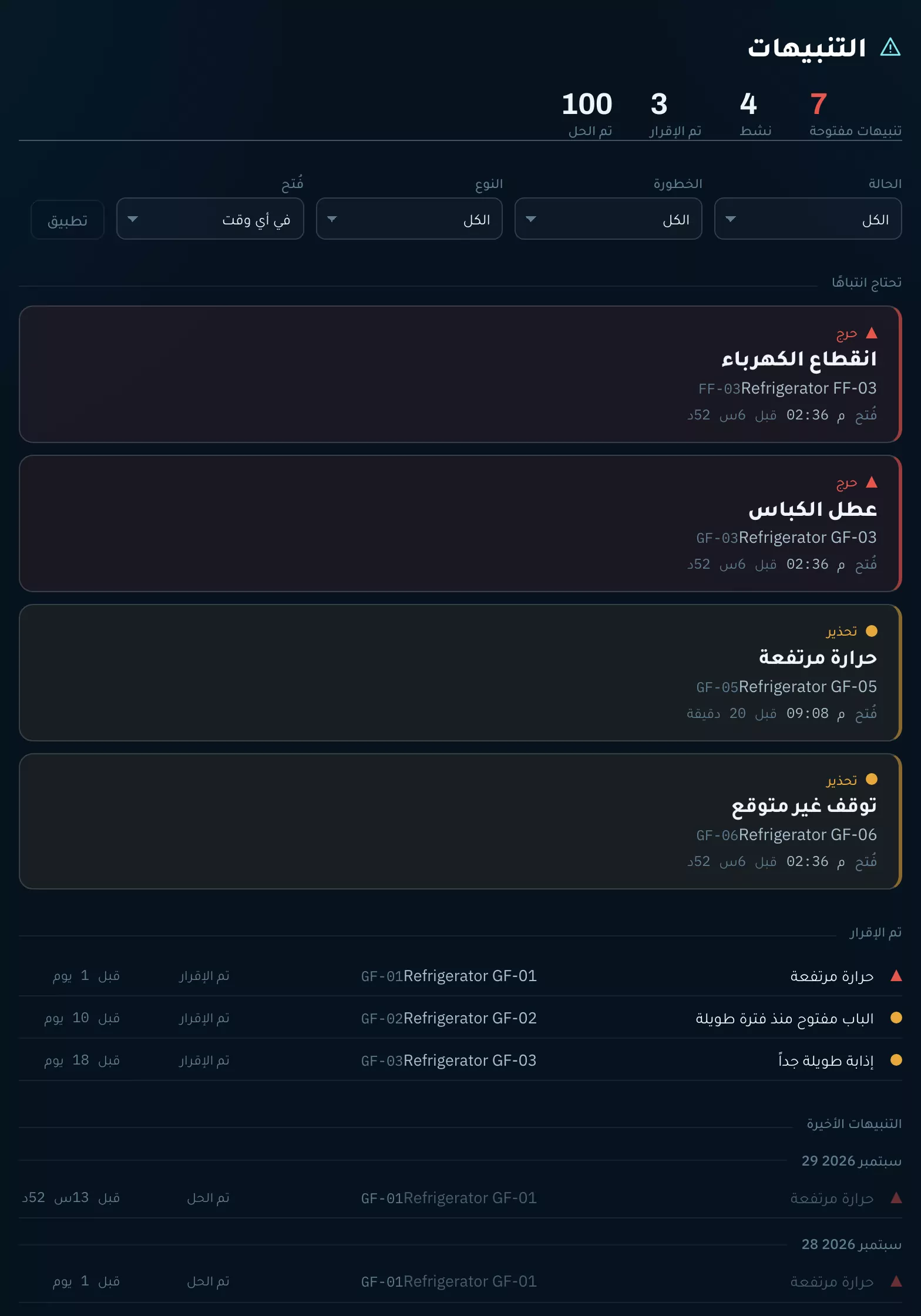This screenshot has width=921, height=1316.
Task: Click Refrigerator GF-02 in acknowledged list
Action: (470, 1018)
